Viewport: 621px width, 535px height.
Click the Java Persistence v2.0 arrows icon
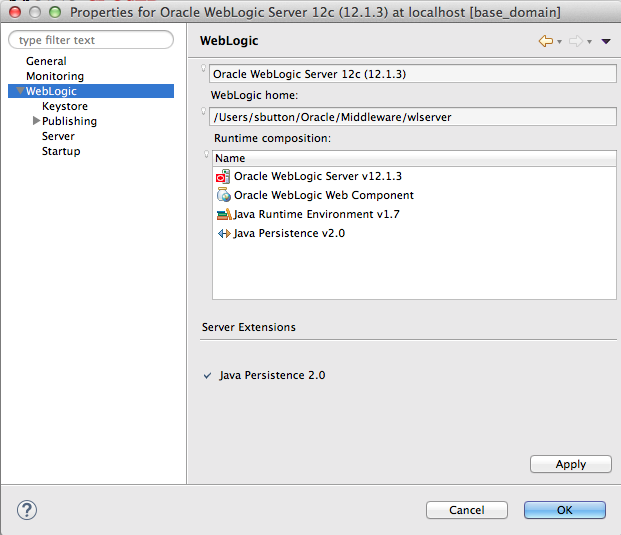click(224, 234)
